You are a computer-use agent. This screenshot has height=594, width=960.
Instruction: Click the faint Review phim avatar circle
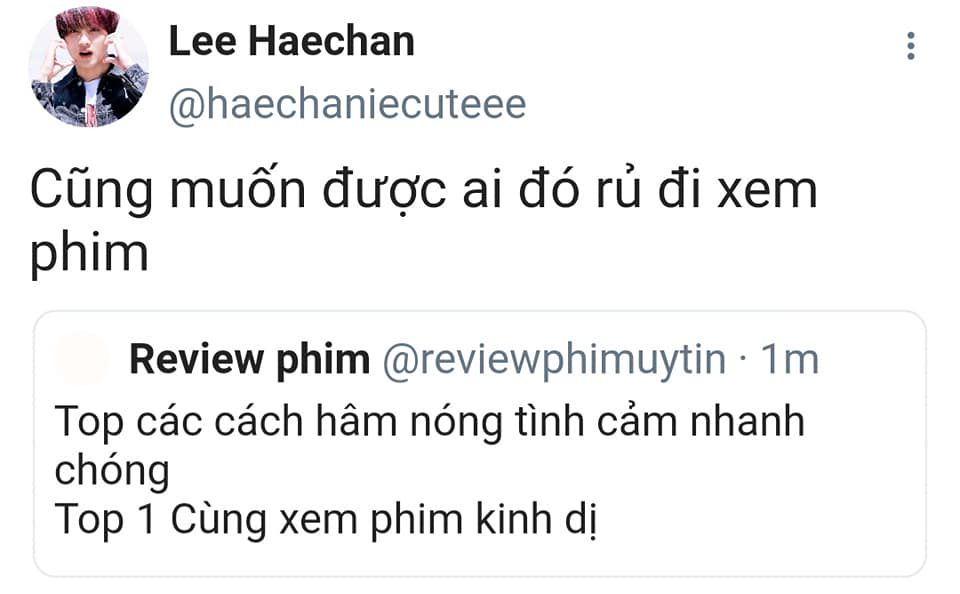pyautogui.click(x=82, y=359)
